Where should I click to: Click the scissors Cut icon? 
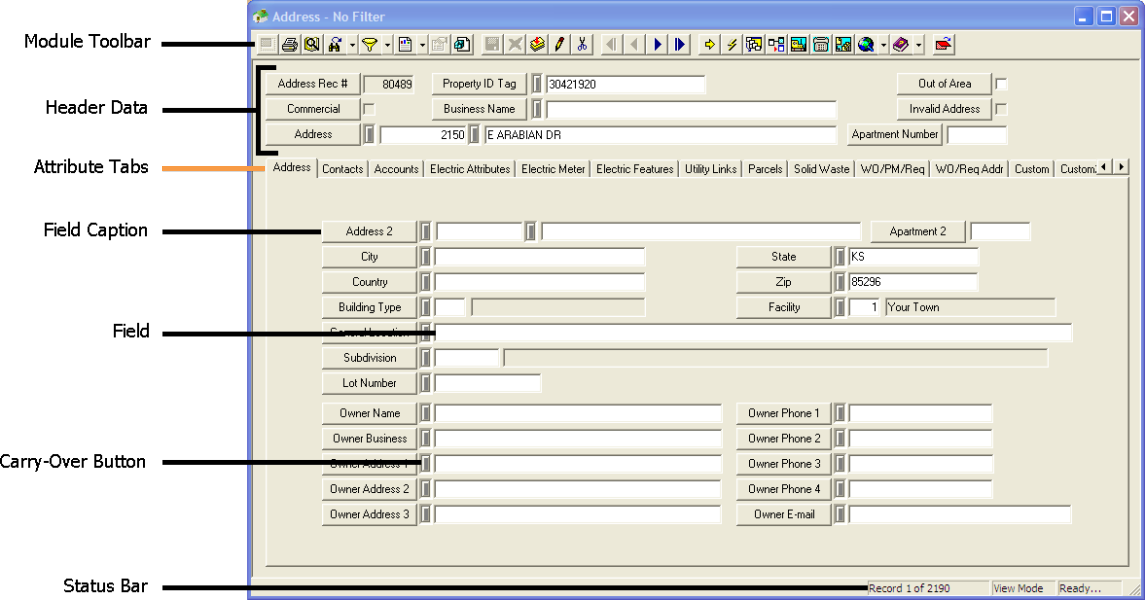tap(582, 45)
